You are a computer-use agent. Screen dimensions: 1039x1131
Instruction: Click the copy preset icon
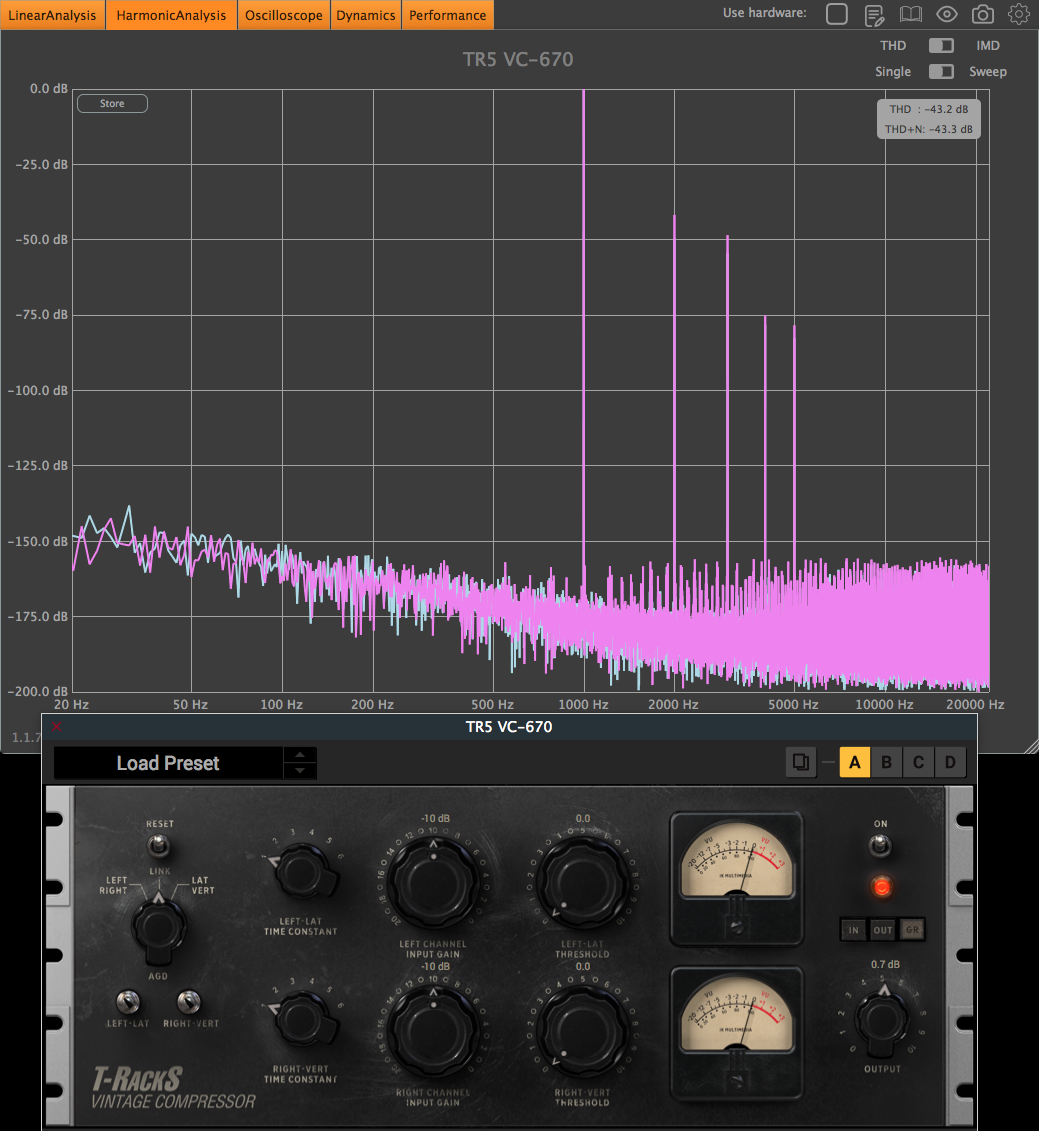coord(801,762)
